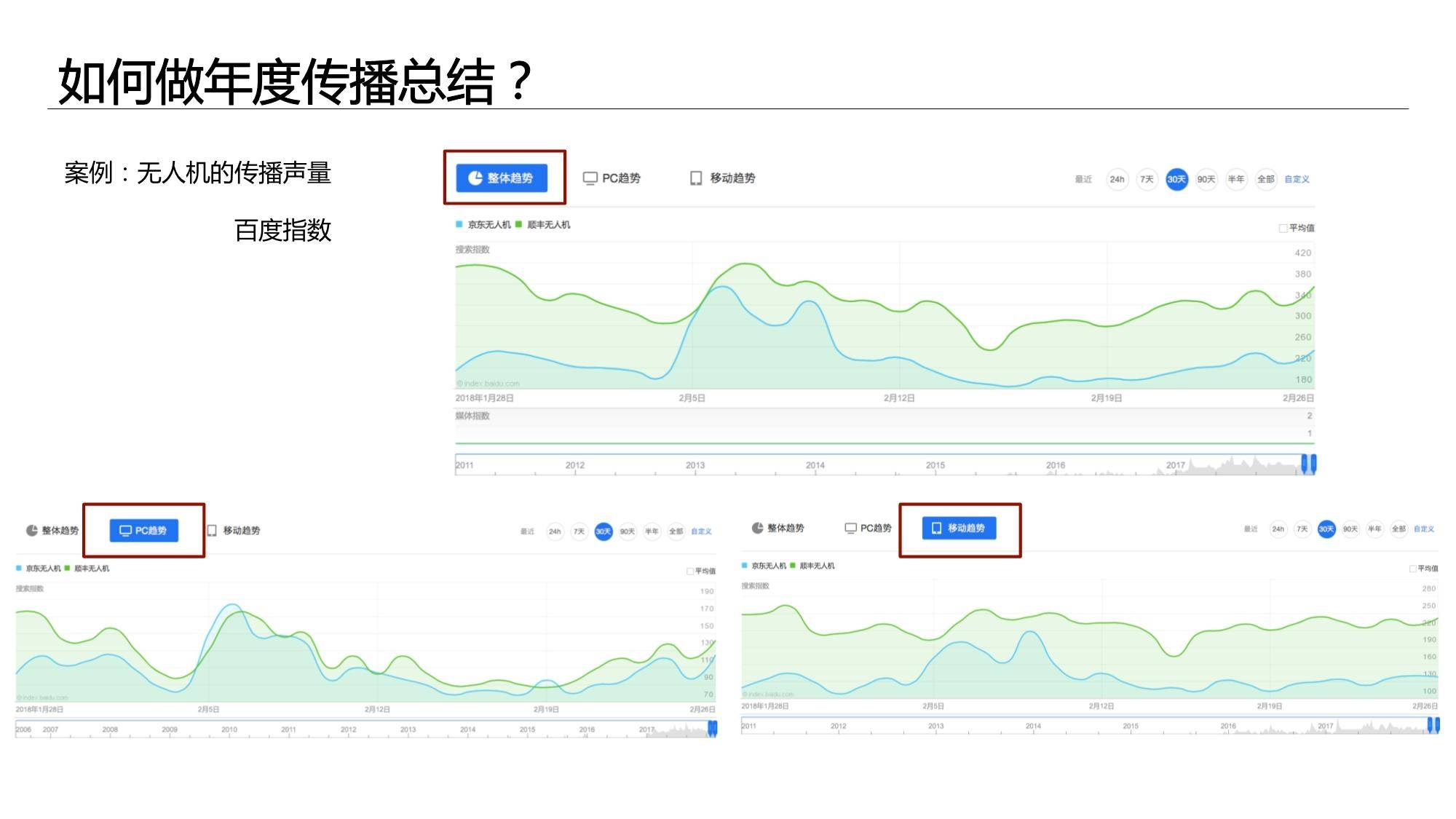Select 移动趋势 tab in bottom-left chart
1456x819 pixels.
tap(234, 531)
